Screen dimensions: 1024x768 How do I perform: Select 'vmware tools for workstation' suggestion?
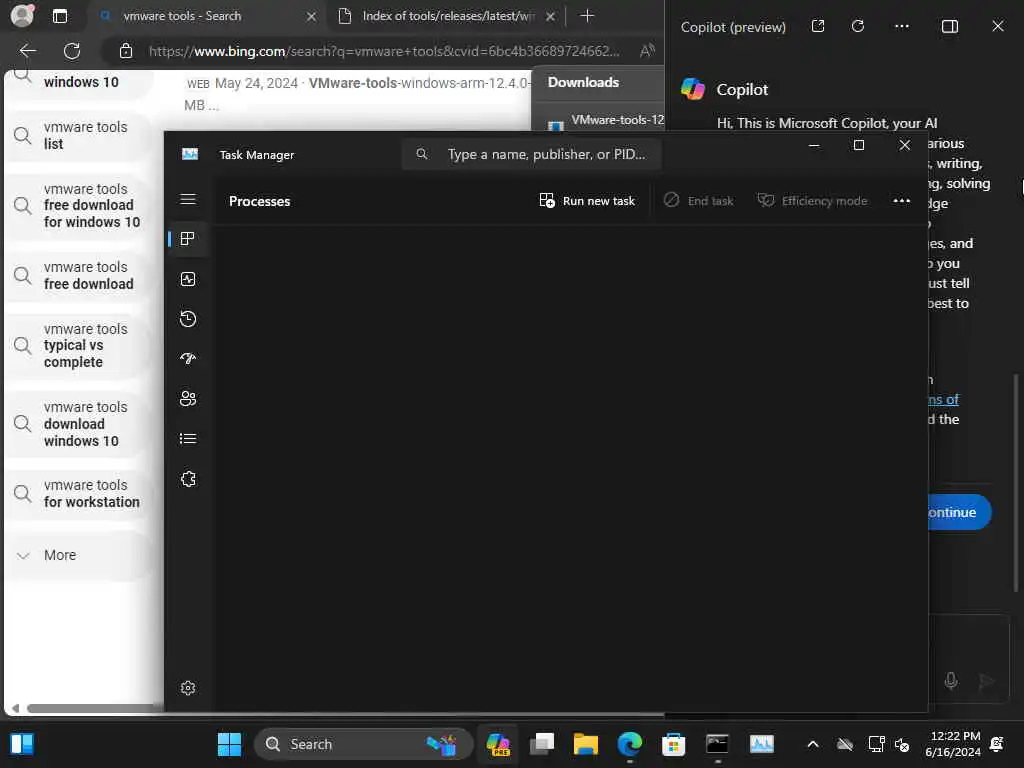pos(78,494)
